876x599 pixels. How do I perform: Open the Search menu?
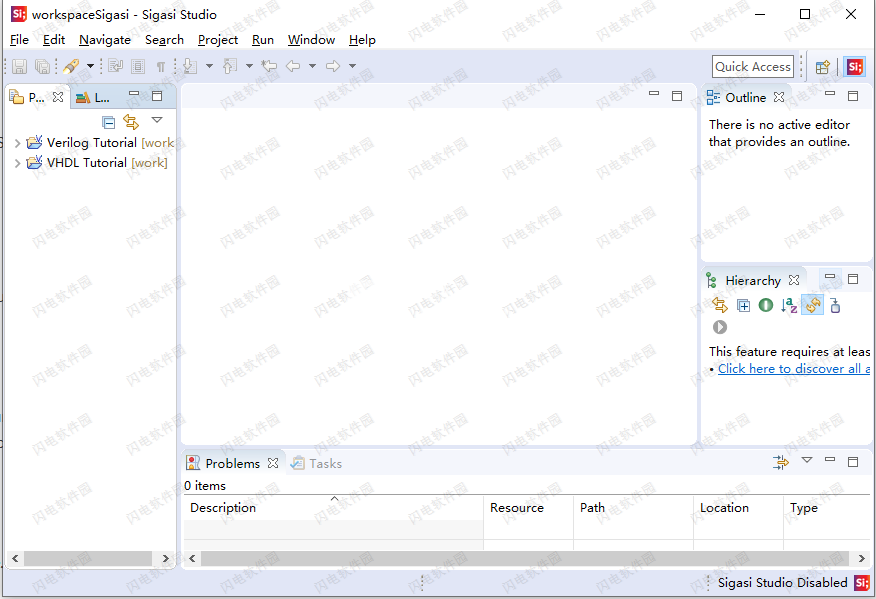point(164,40)
